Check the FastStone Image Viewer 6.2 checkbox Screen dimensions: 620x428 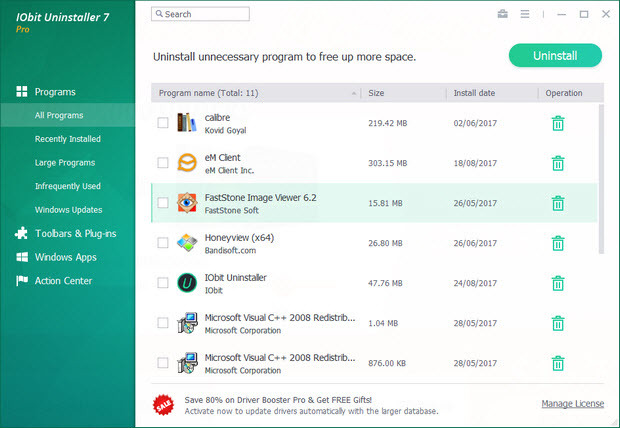[163, 203]
